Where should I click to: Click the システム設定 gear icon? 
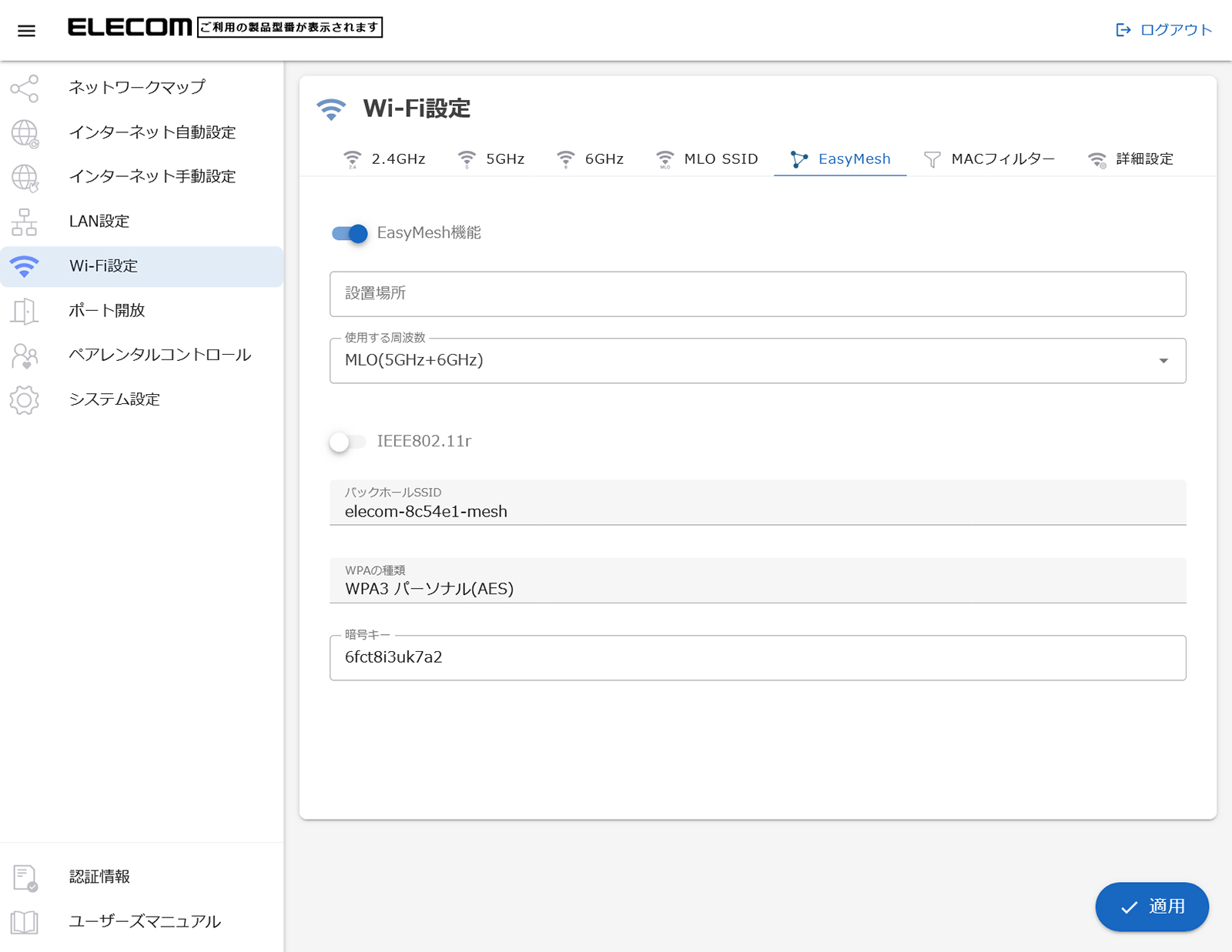coord(25,400)
